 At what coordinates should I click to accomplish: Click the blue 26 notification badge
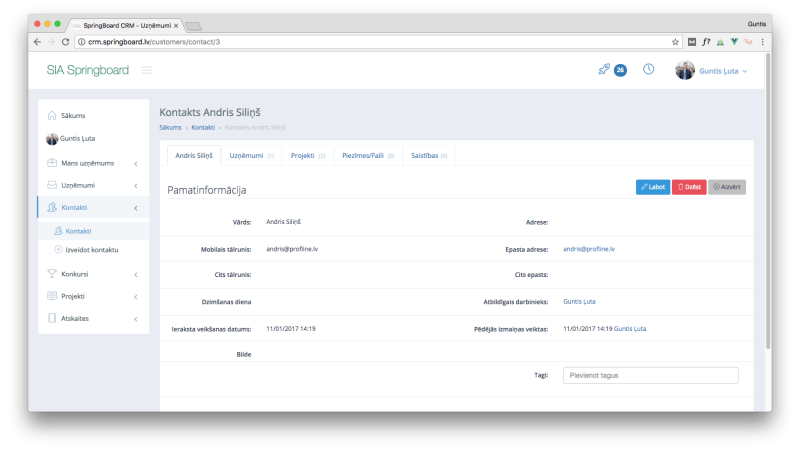[x=620, y=70]
